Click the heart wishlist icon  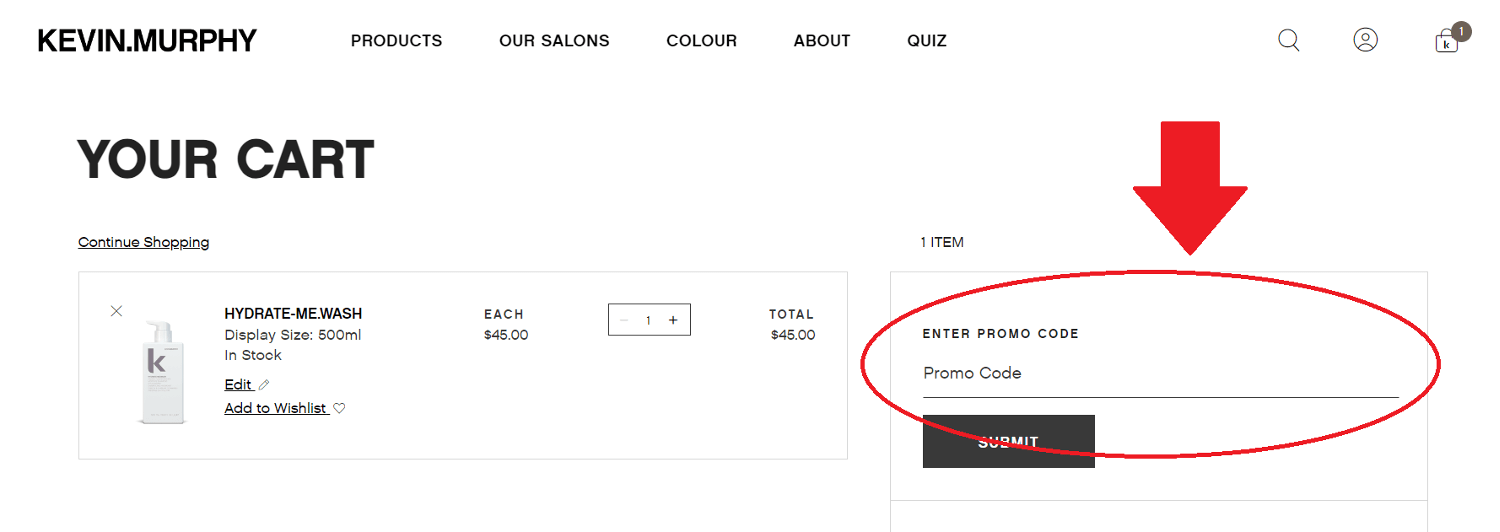[339, 408]
